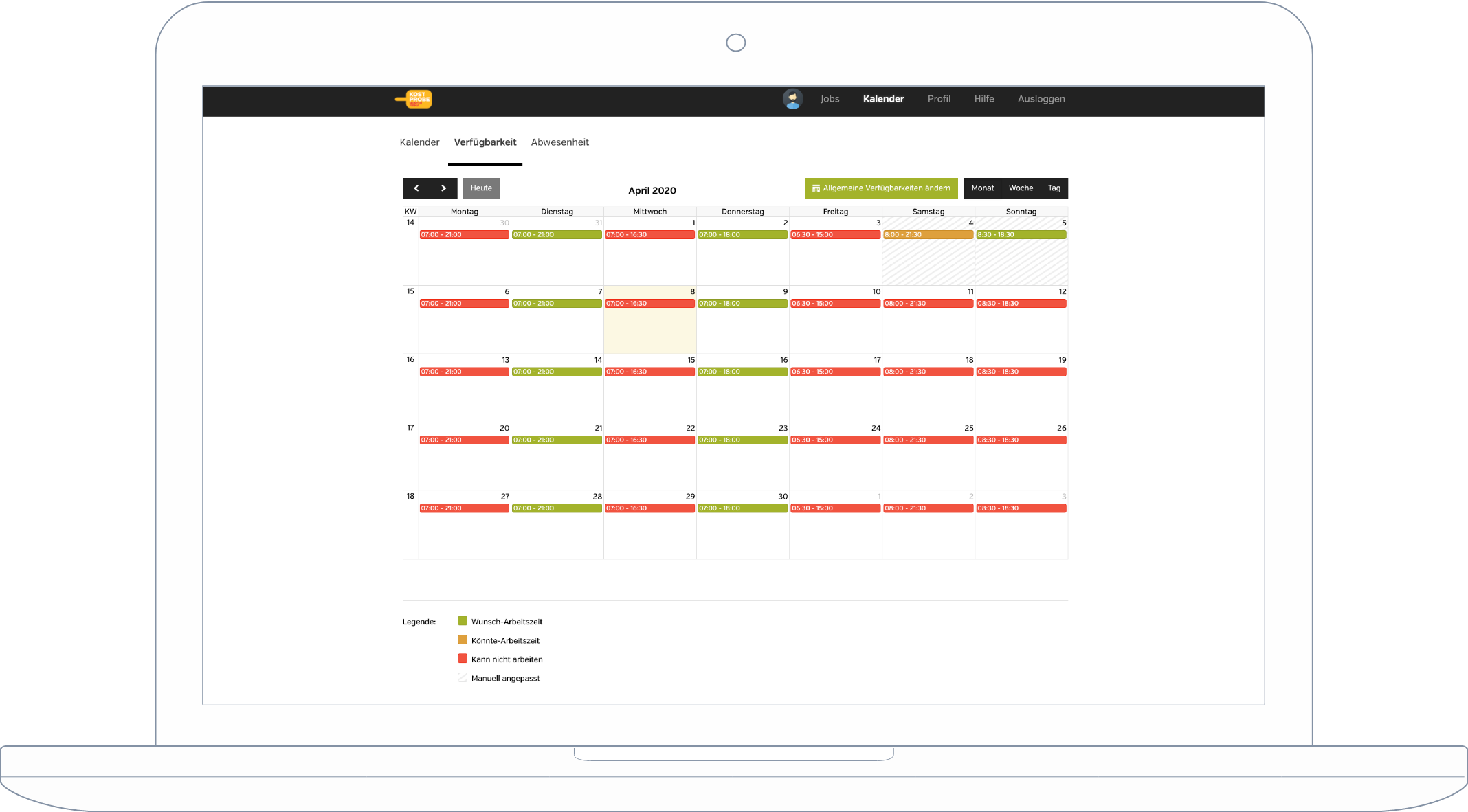
Task: Click Allgemeine Verfügbarkeiten ändern button
Action: (881, 188)
